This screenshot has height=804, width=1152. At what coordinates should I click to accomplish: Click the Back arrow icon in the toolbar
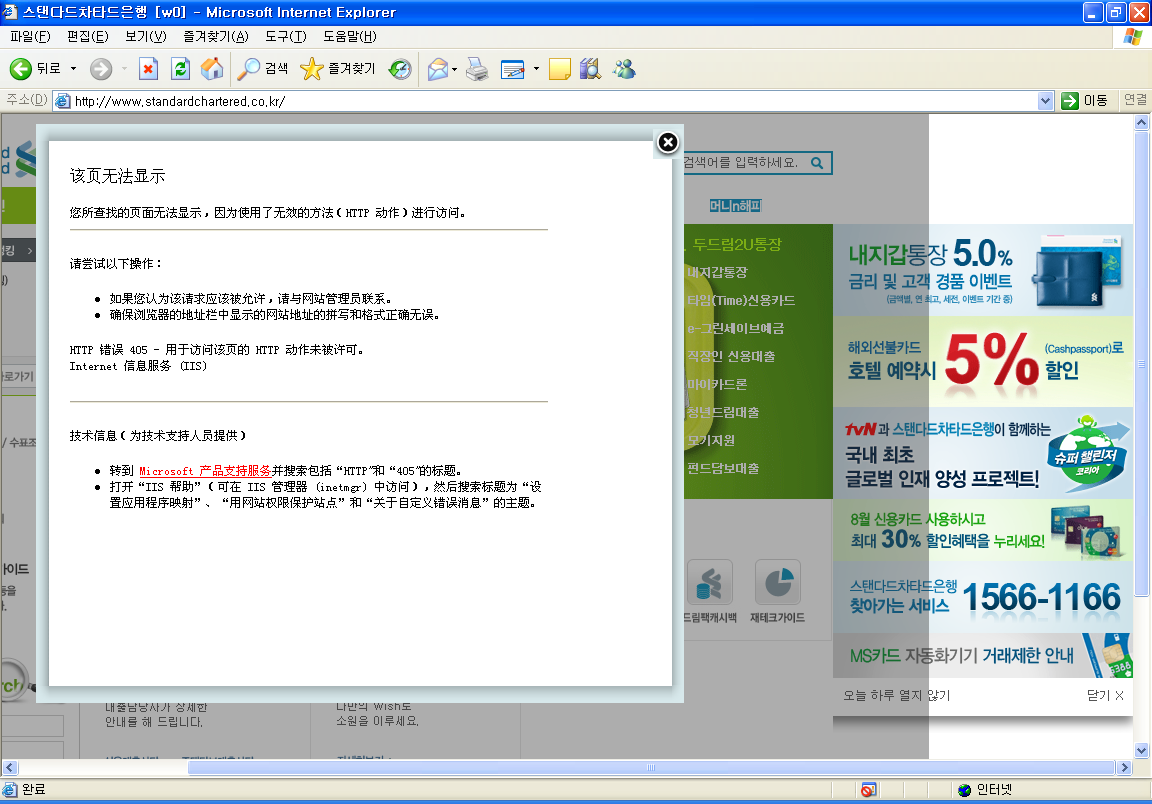pyautogui.click(x=21, y=69)
